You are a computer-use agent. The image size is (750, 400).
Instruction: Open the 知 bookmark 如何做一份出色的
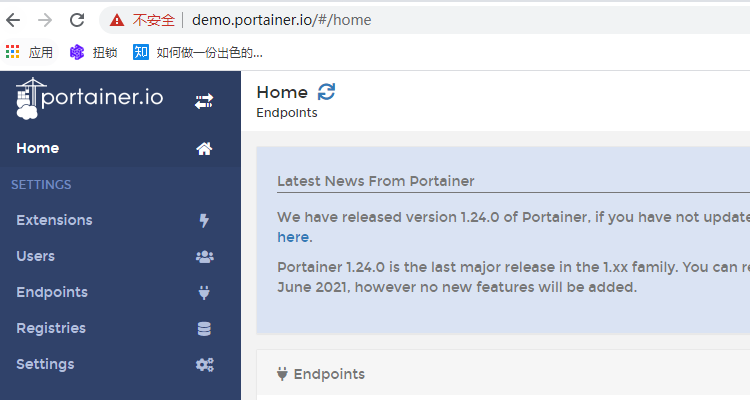(x=198, y=52)
